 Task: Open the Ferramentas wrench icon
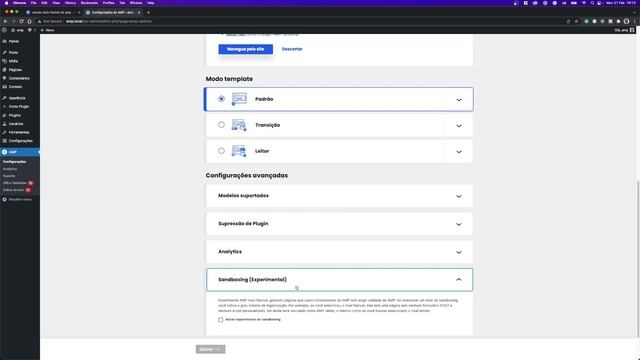pyautogui.click(x=4, y=132)
